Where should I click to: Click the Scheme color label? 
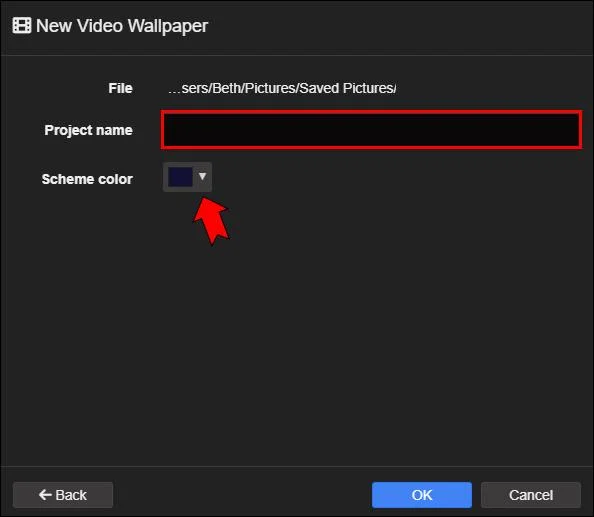[x=87, y=179]
